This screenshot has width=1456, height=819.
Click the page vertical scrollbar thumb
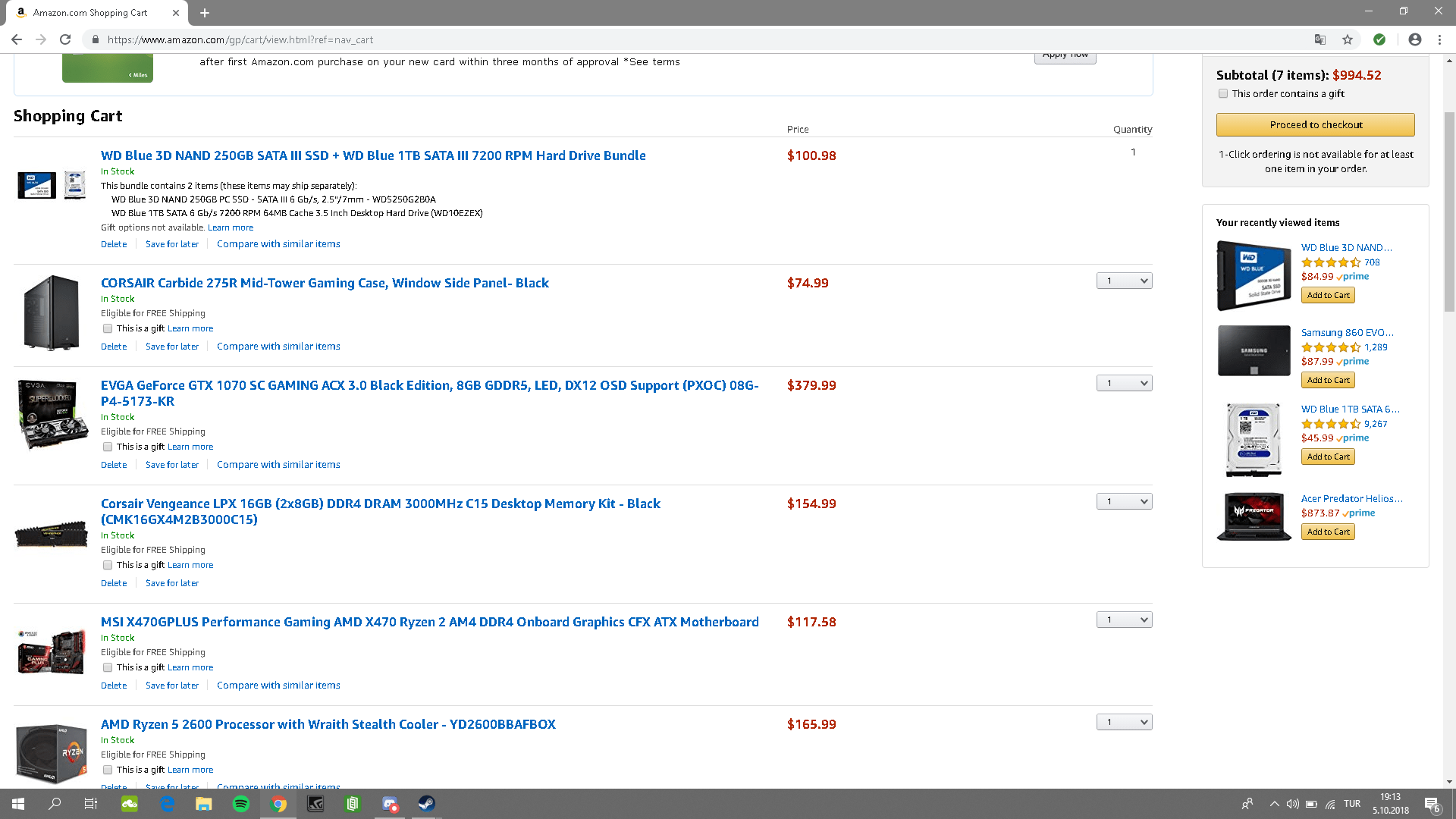(1449, 212)
